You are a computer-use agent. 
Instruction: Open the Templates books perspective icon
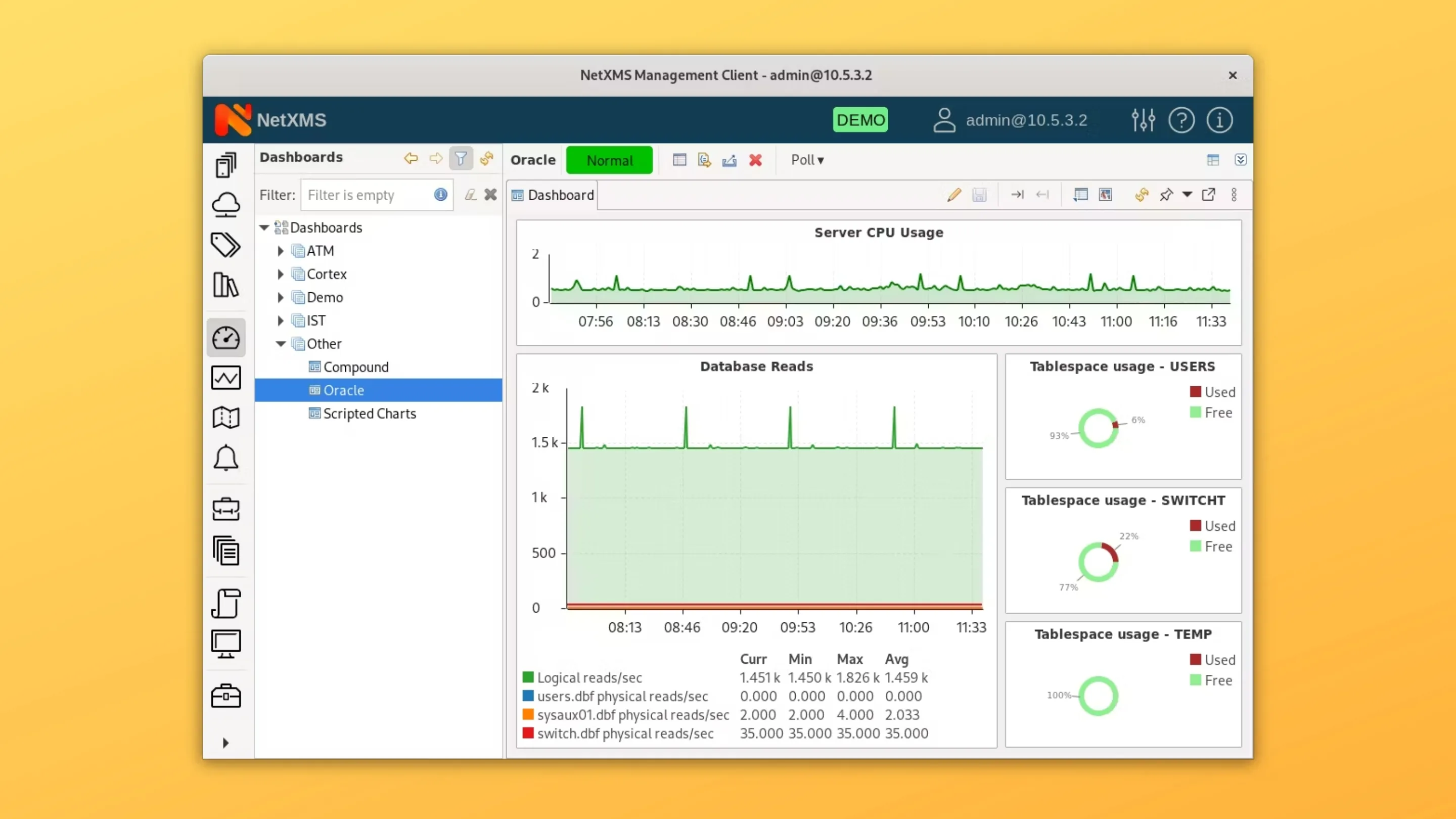(x=226, y=285)
